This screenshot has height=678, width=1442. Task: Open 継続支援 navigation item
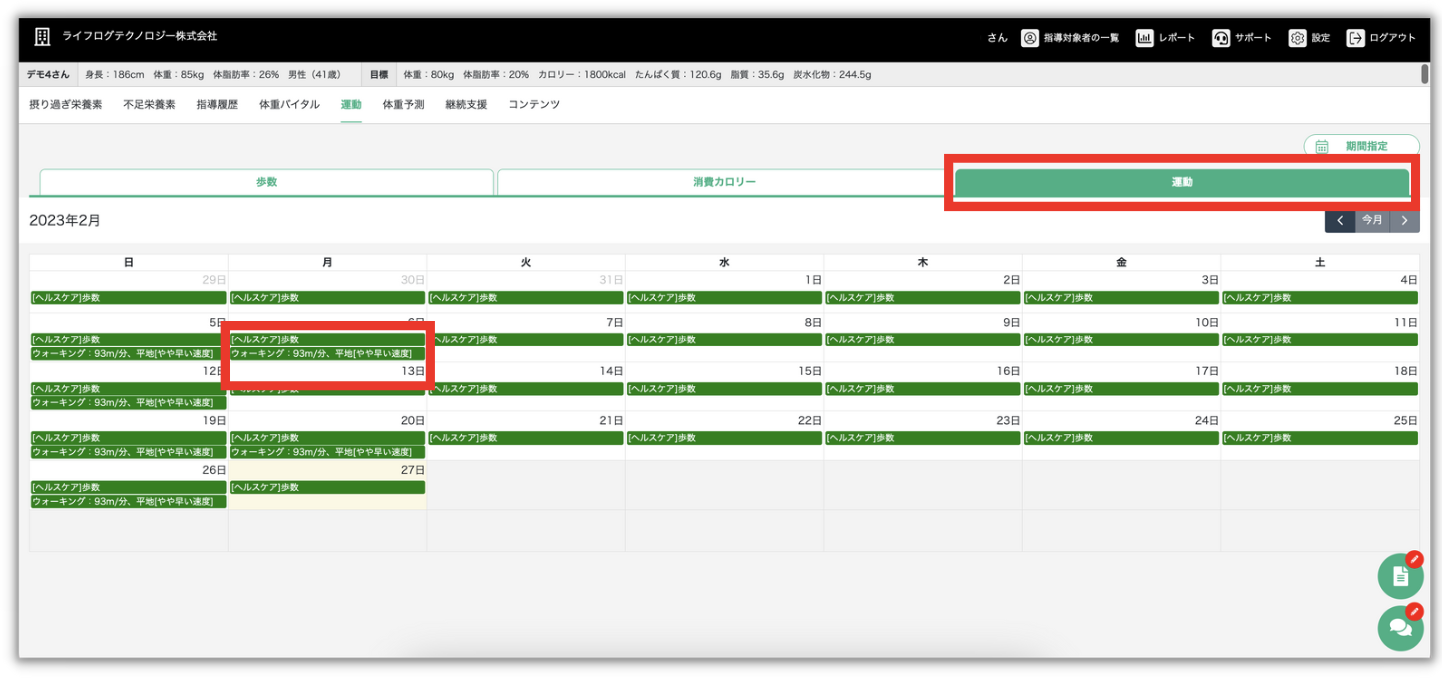(466, 104)
